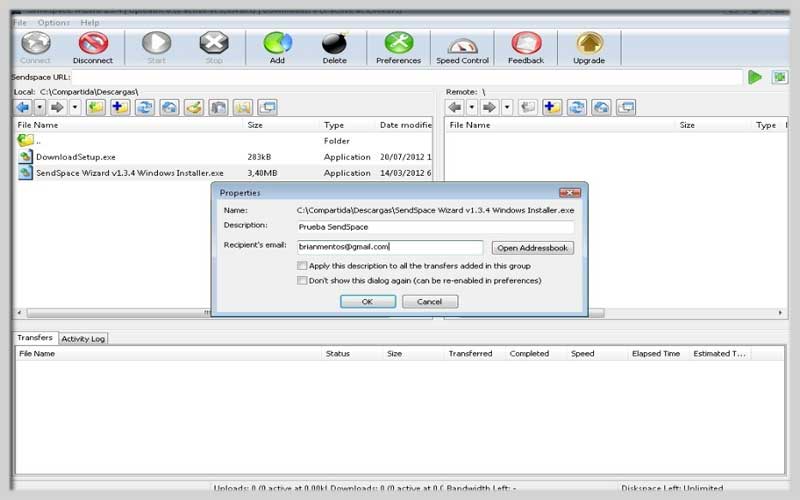Open Speed Control gauge

pyautogui.click(x=462, y=48)
